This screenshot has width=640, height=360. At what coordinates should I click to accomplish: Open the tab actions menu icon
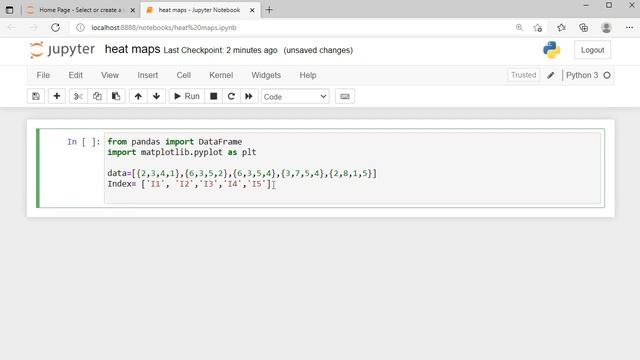(x=9, y=10)
